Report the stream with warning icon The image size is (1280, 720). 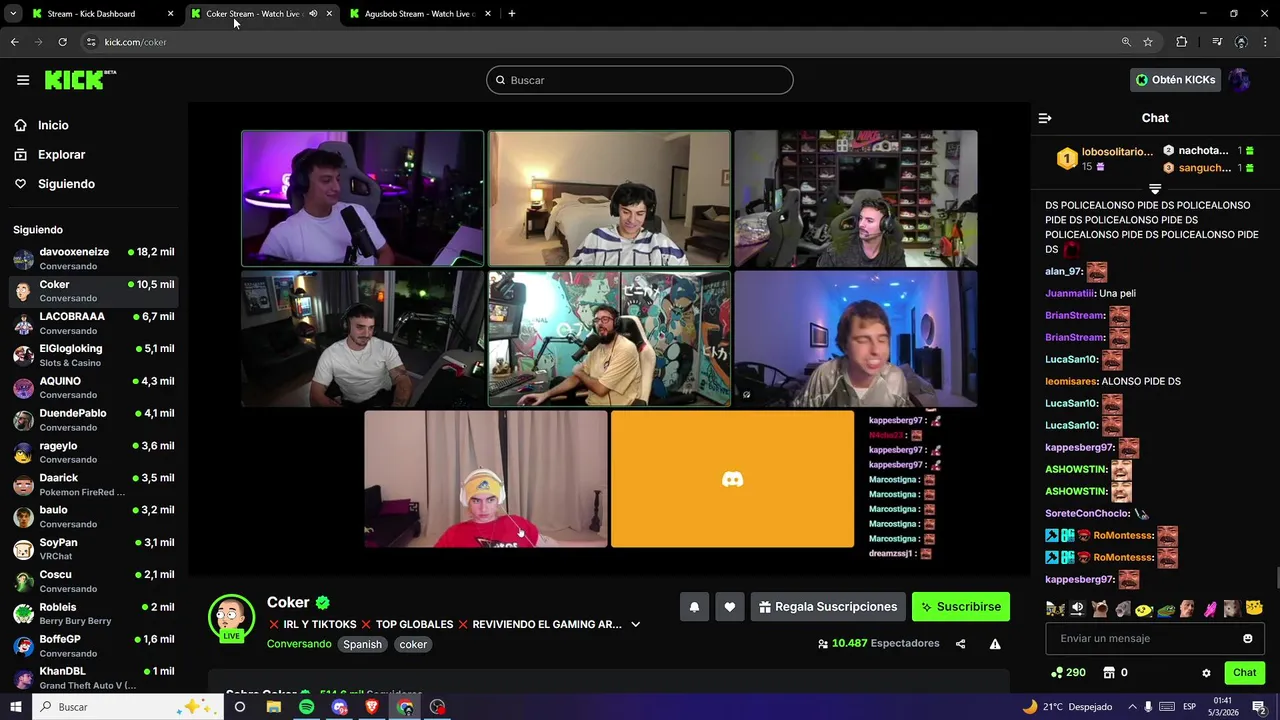coord(995,644)
